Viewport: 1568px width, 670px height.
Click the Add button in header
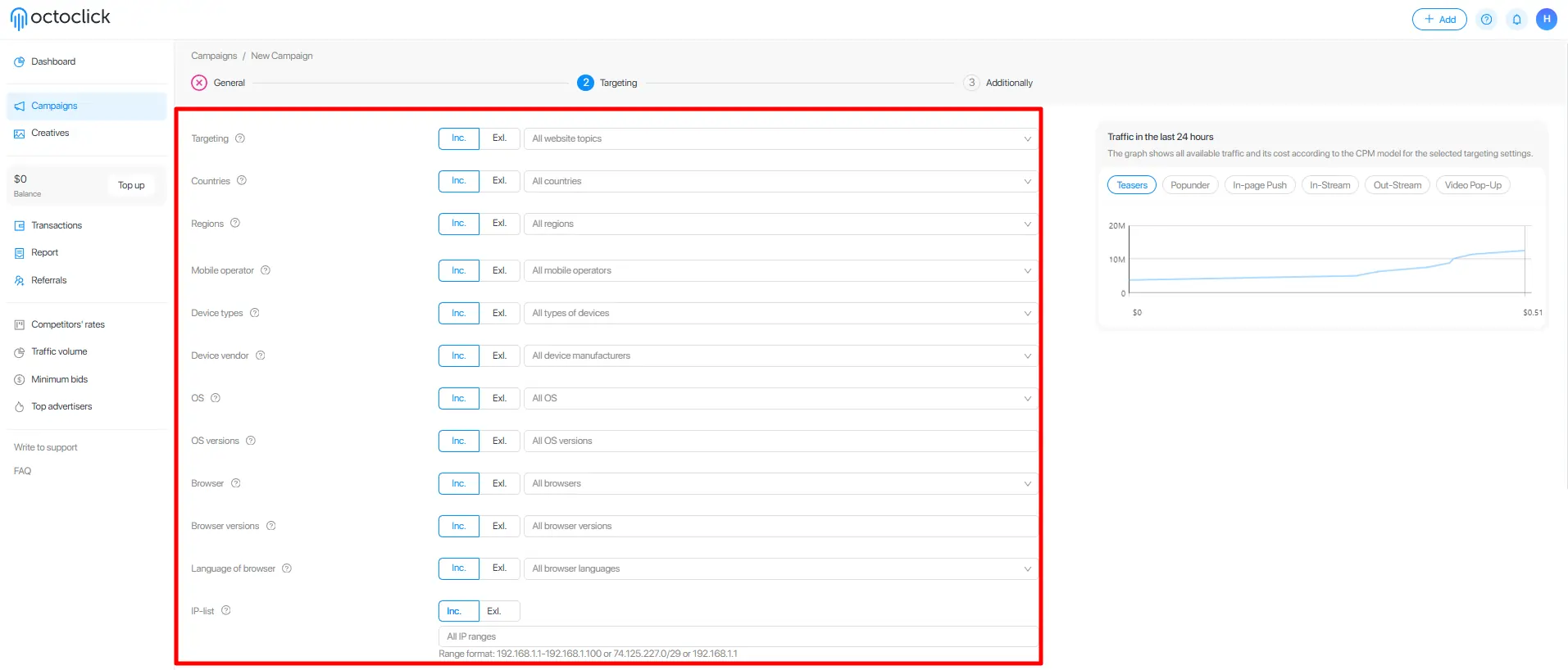coord(1439,19)
